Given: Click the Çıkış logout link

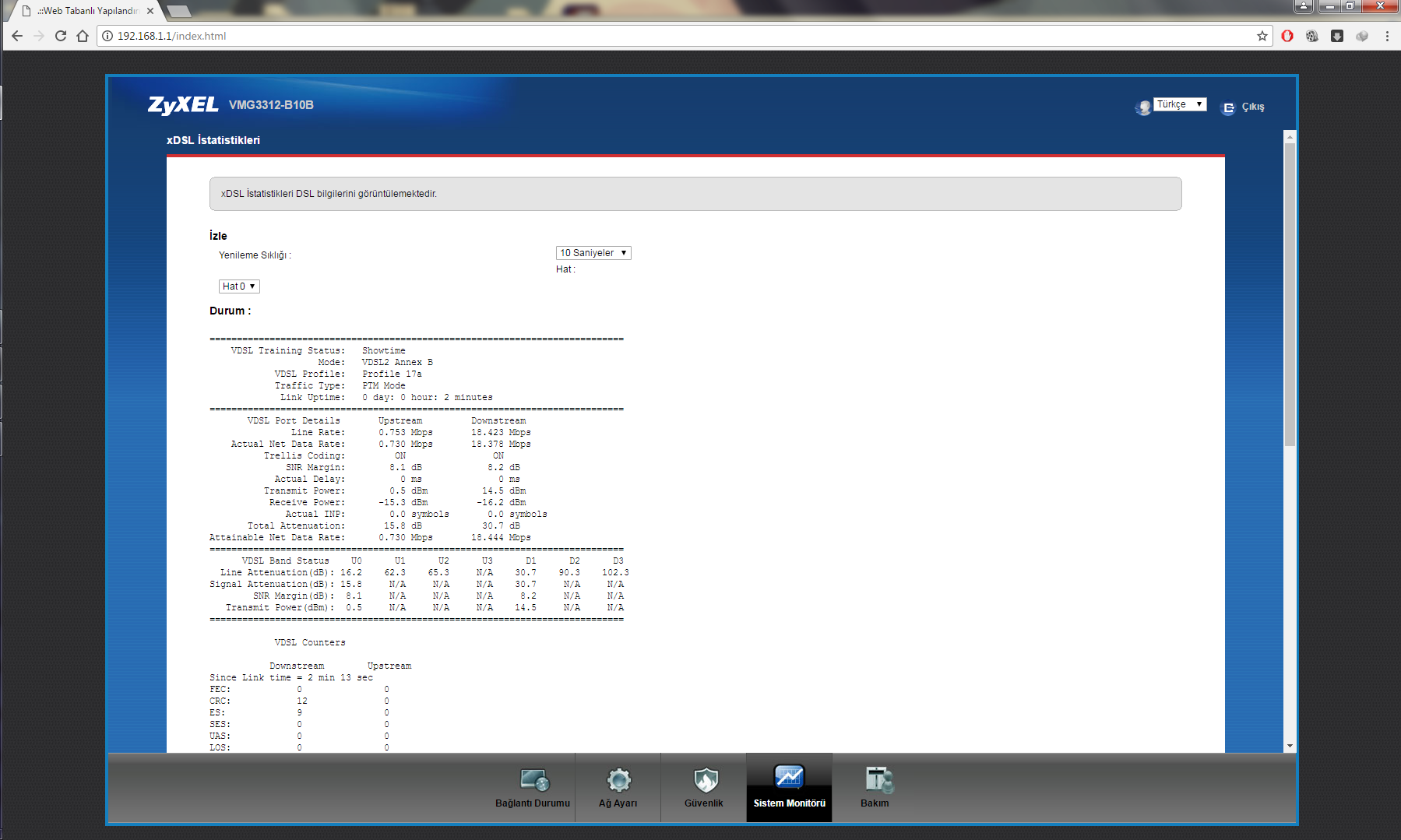Looking at the screenshot, I should click(1253, 107).
